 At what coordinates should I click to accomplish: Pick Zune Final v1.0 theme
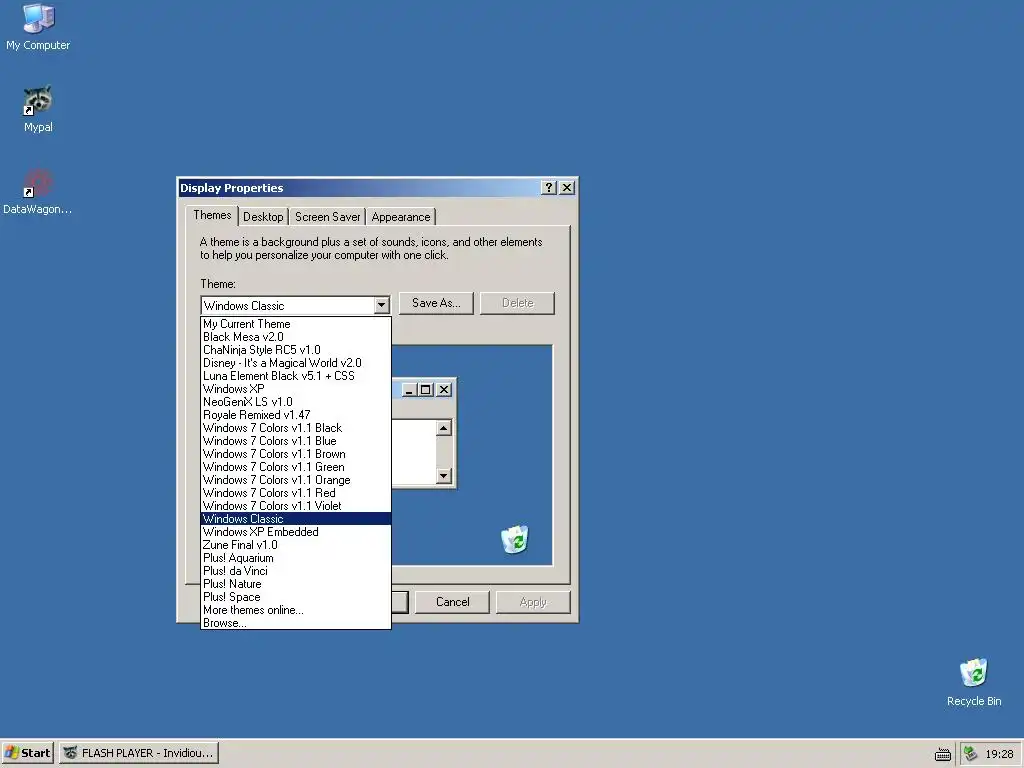pyautogui.click(x=296, y=545)
